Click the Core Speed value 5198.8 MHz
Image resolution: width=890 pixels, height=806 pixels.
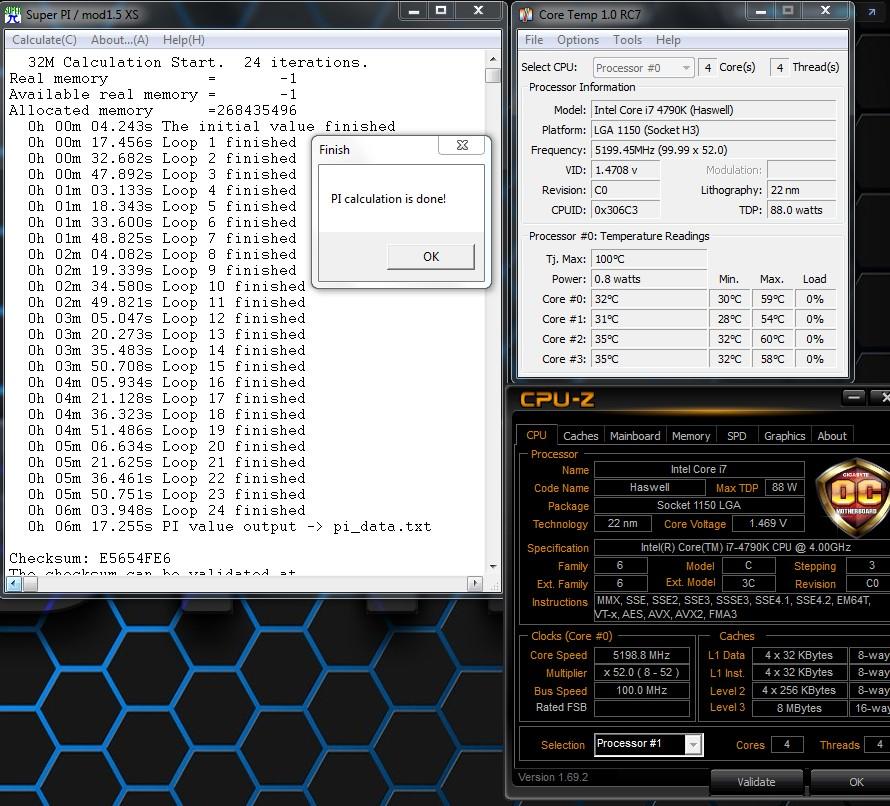coord(641,655)
